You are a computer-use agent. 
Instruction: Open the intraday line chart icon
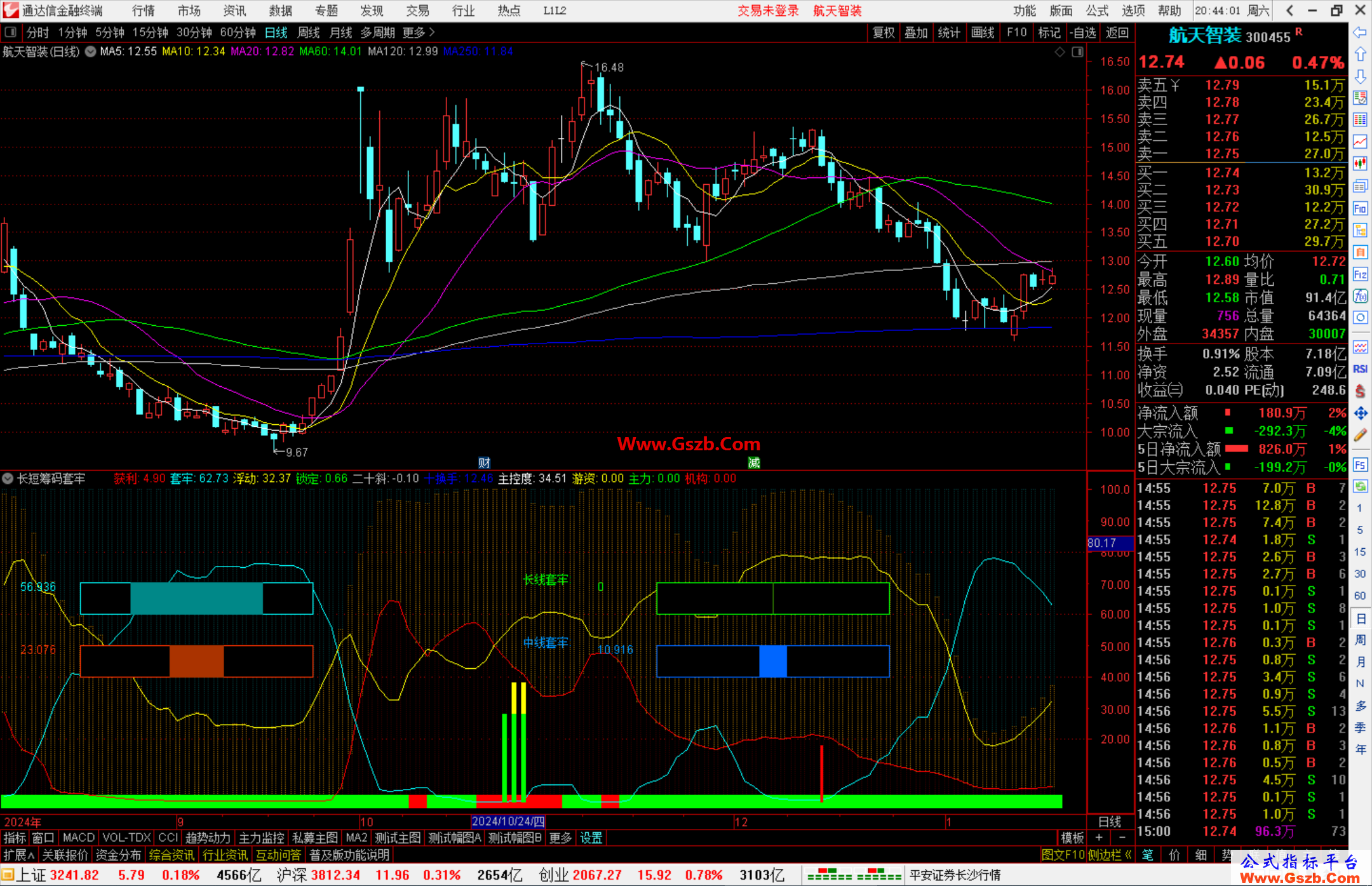pos(1360,142)
